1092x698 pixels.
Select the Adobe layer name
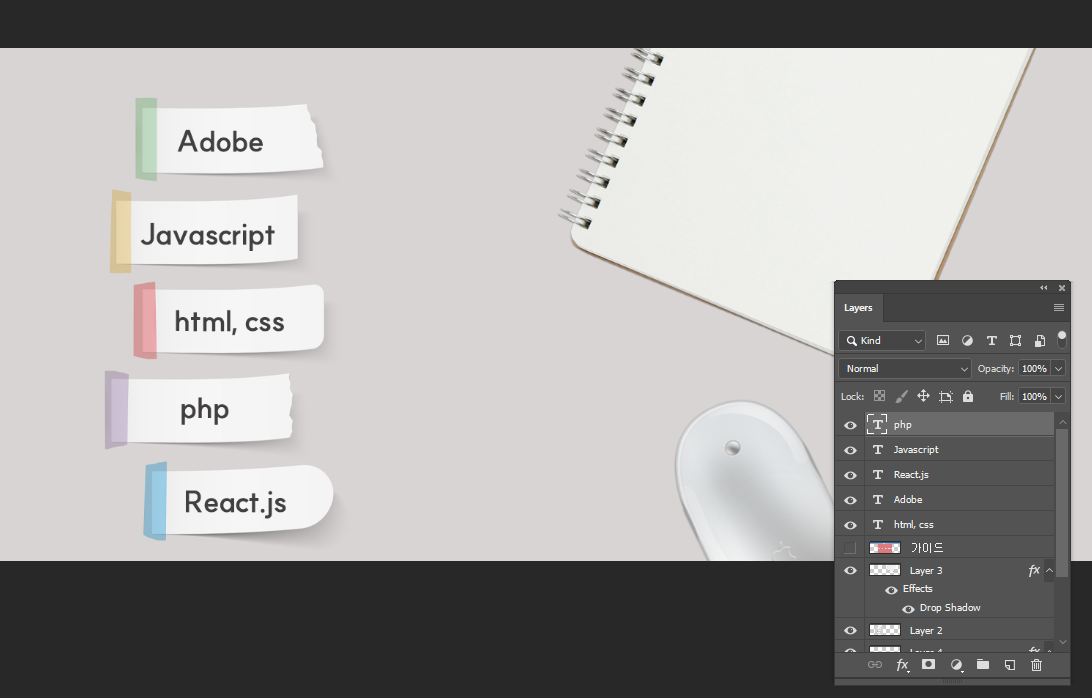coord(907,499)
